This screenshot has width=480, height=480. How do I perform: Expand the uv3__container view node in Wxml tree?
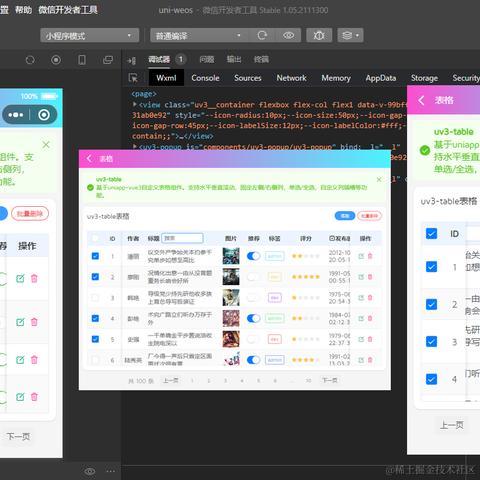135,104
